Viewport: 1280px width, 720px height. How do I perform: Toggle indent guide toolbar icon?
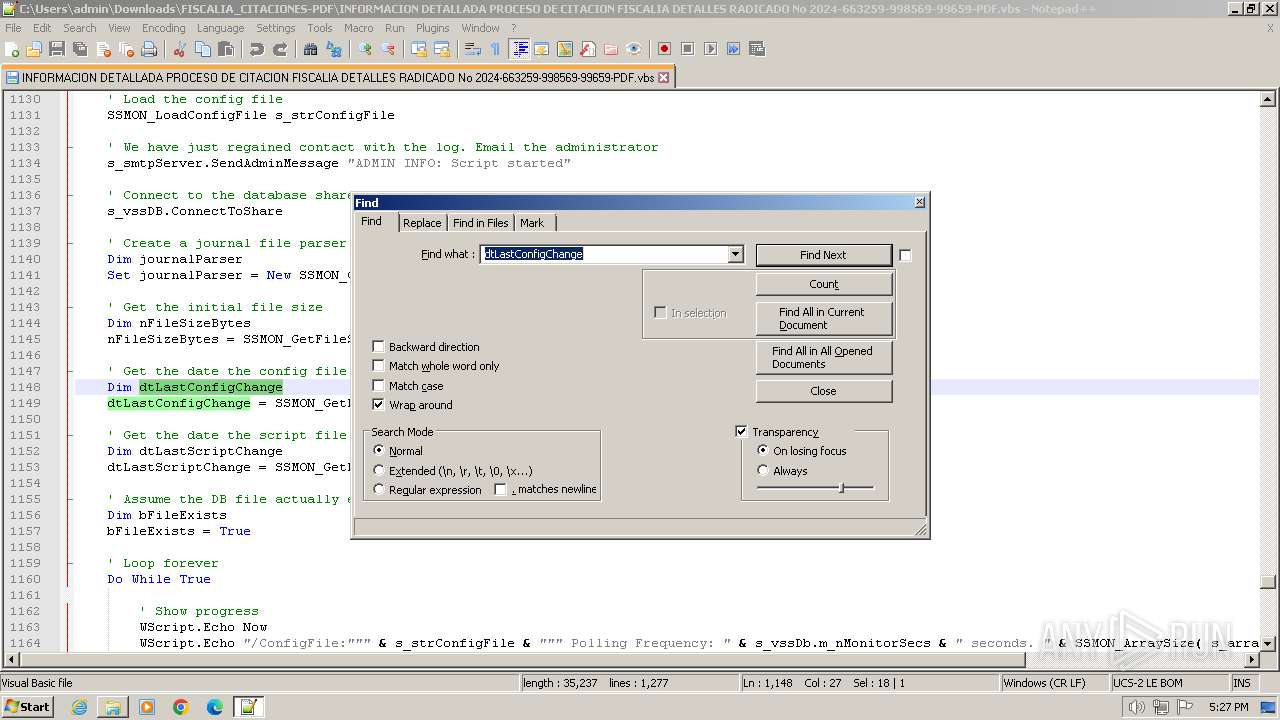click(519, 49)
